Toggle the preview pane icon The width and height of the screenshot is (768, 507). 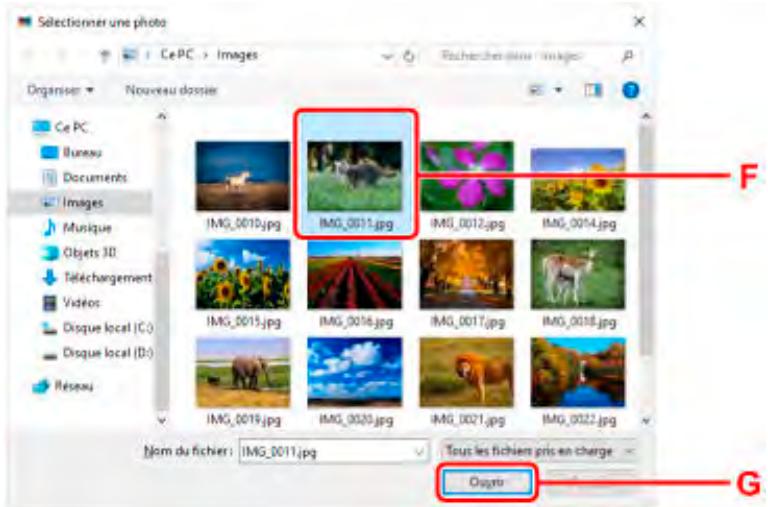594,90
